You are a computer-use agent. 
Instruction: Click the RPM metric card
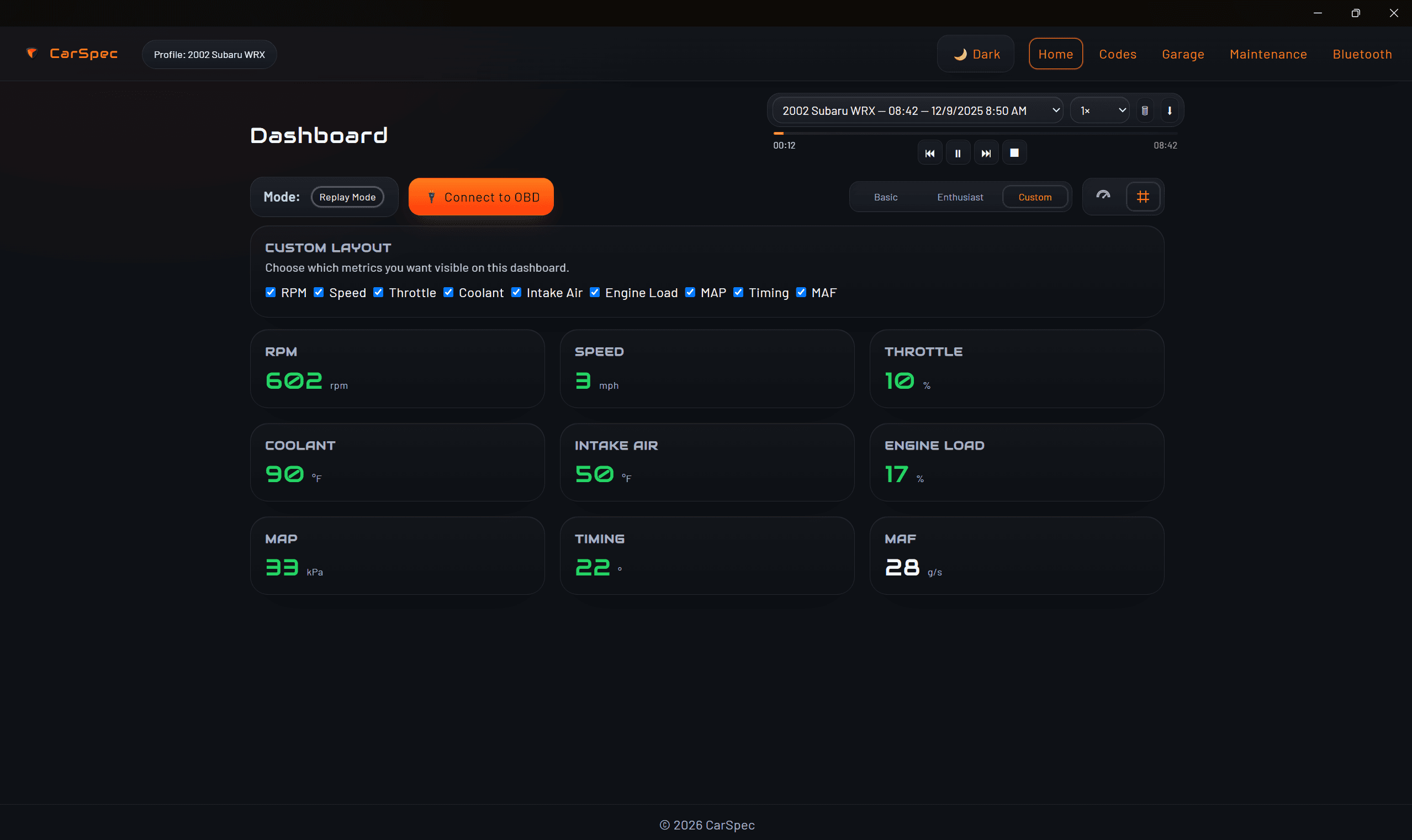click(x=397, y=368)
